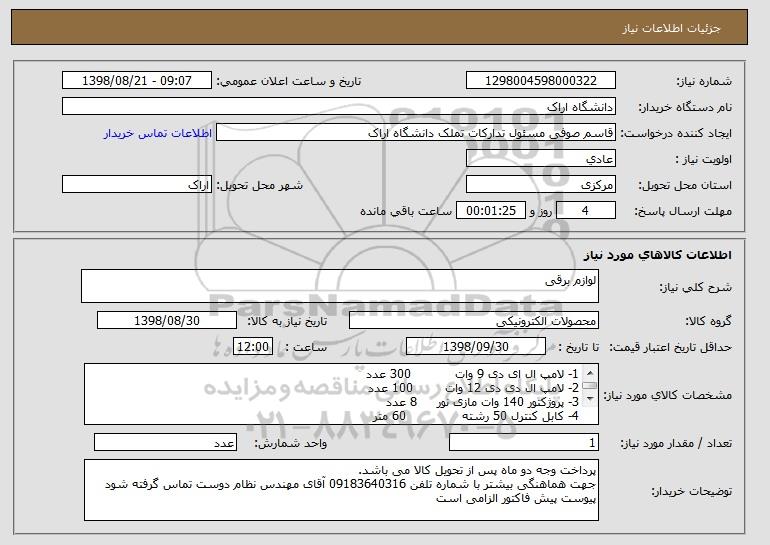Click the scrollbar thumb in specifications list
The width and height of the screenshot is (770, 545).
[590, 385]
